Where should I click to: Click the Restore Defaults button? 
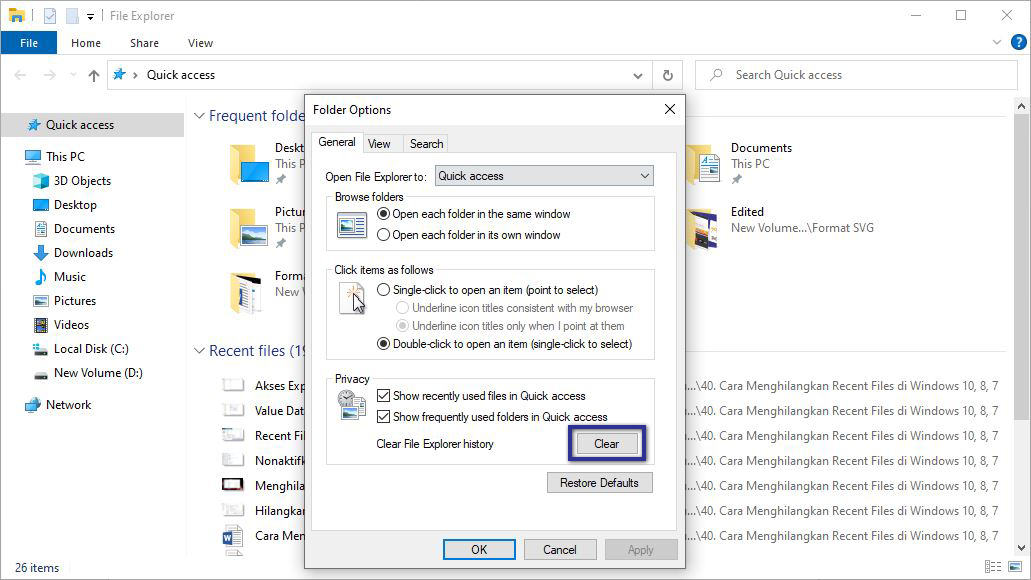[599, 482]
